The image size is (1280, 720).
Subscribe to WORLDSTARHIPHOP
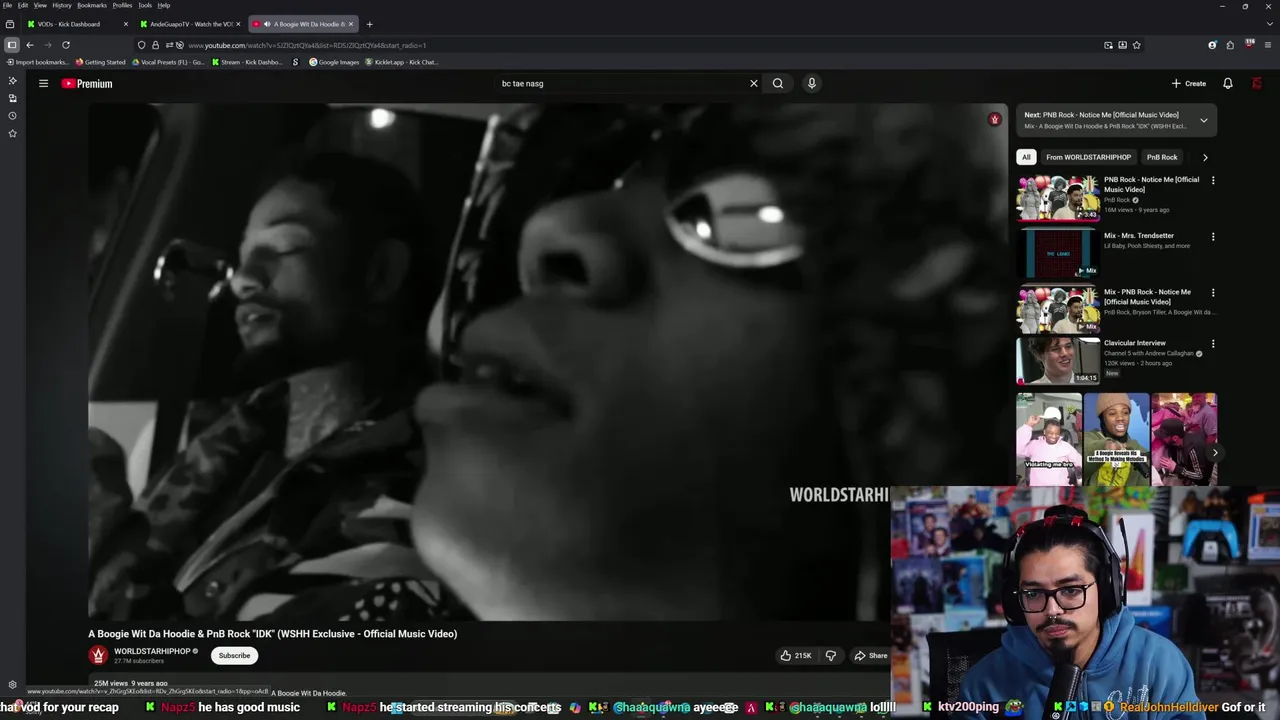[x=234, y=656]
